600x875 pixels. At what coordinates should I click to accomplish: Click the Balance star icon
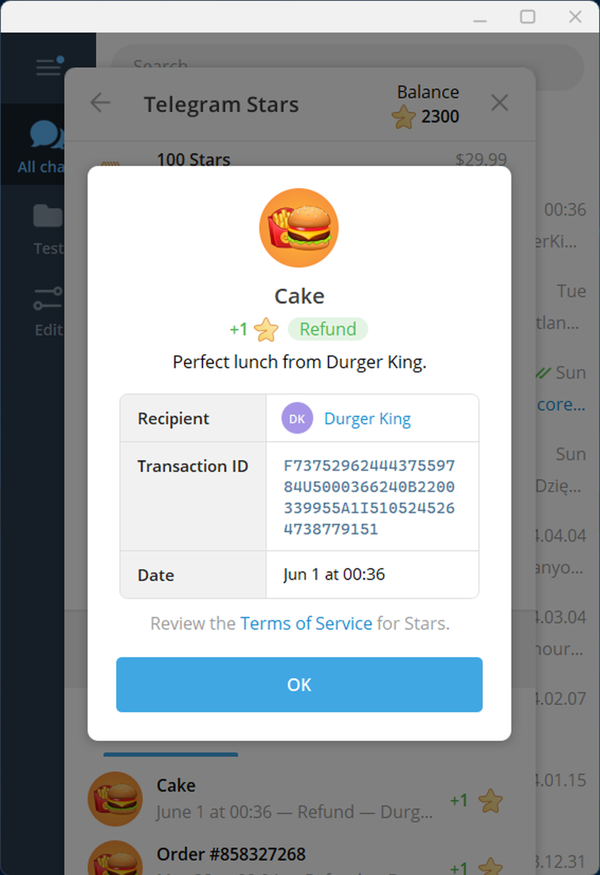(403, 117)
